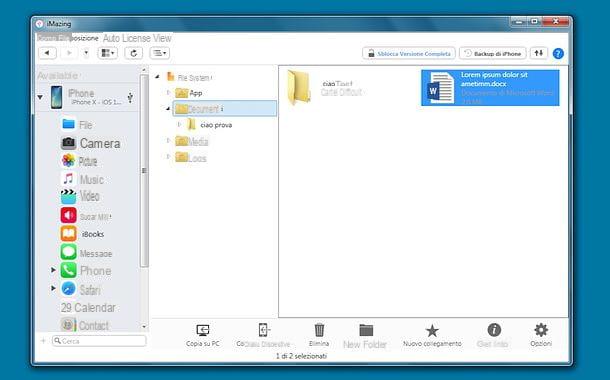
Task: Select File System root in tree
Action: pyautogui.click(x=189, y=77)
